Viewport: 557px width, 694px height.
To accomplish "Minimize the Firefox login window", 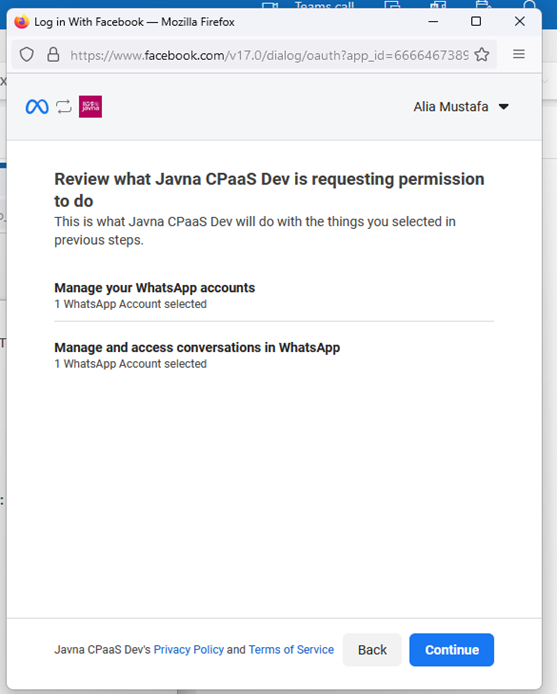I will click(433, 21).
